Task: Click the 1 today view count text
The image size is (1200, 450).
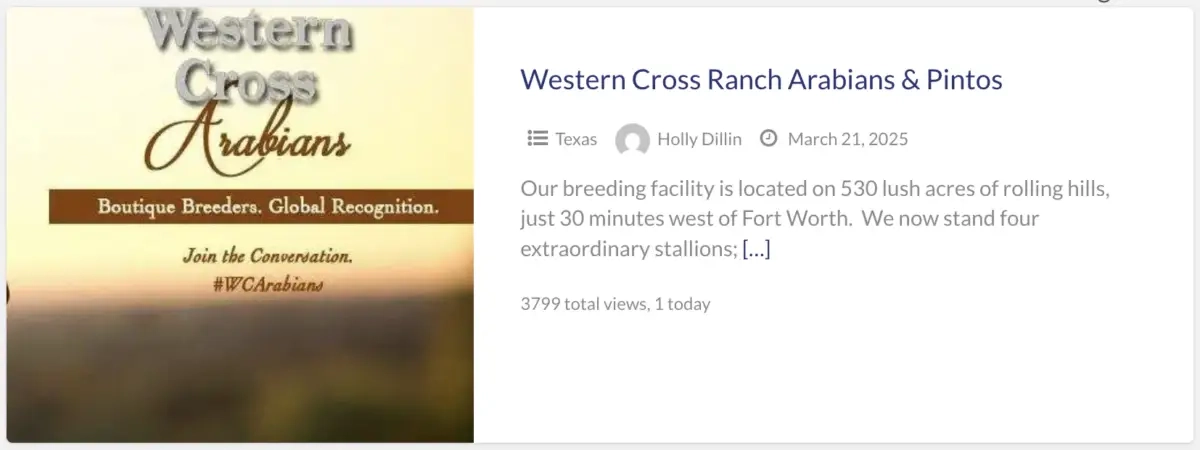Action: click(683, 304)
